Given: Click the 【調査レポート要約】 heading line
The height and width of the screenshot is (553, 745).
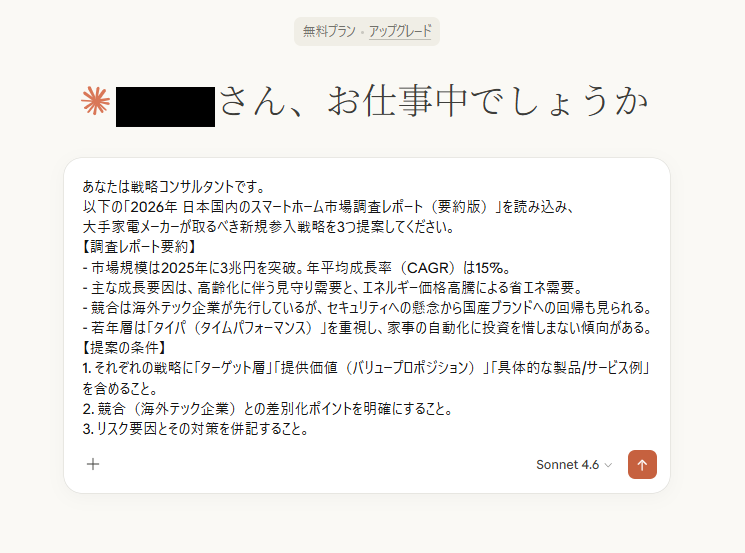Looking at the screenshot, I should [140, 247].
